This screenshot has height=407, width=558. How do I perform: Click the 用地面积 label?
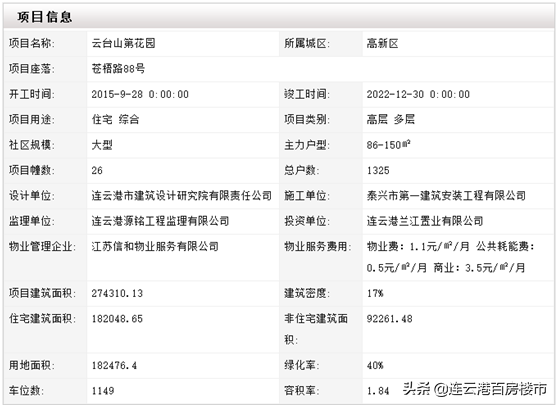pyautogui.click(x=32, y=365)
